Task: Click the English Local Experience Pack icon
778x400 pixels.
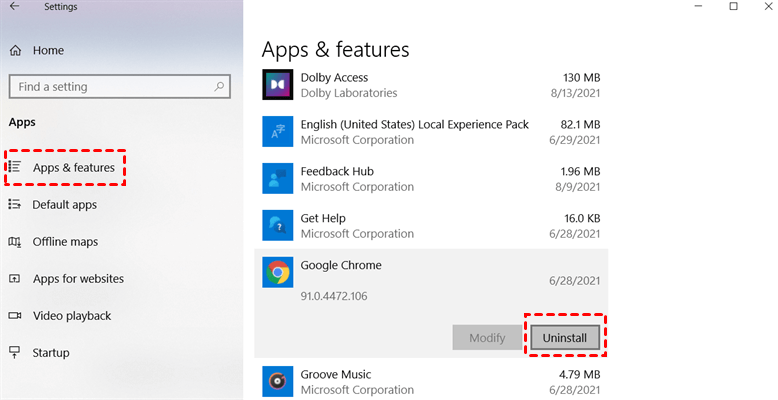Action: click(x=277, y=132)
